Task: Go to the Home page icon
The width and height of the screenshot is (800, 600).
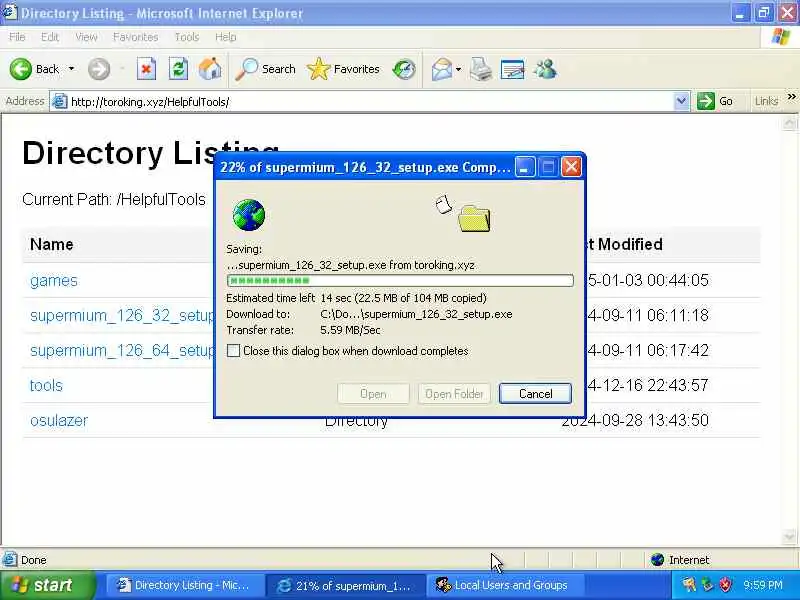Action: pos(210,69)
